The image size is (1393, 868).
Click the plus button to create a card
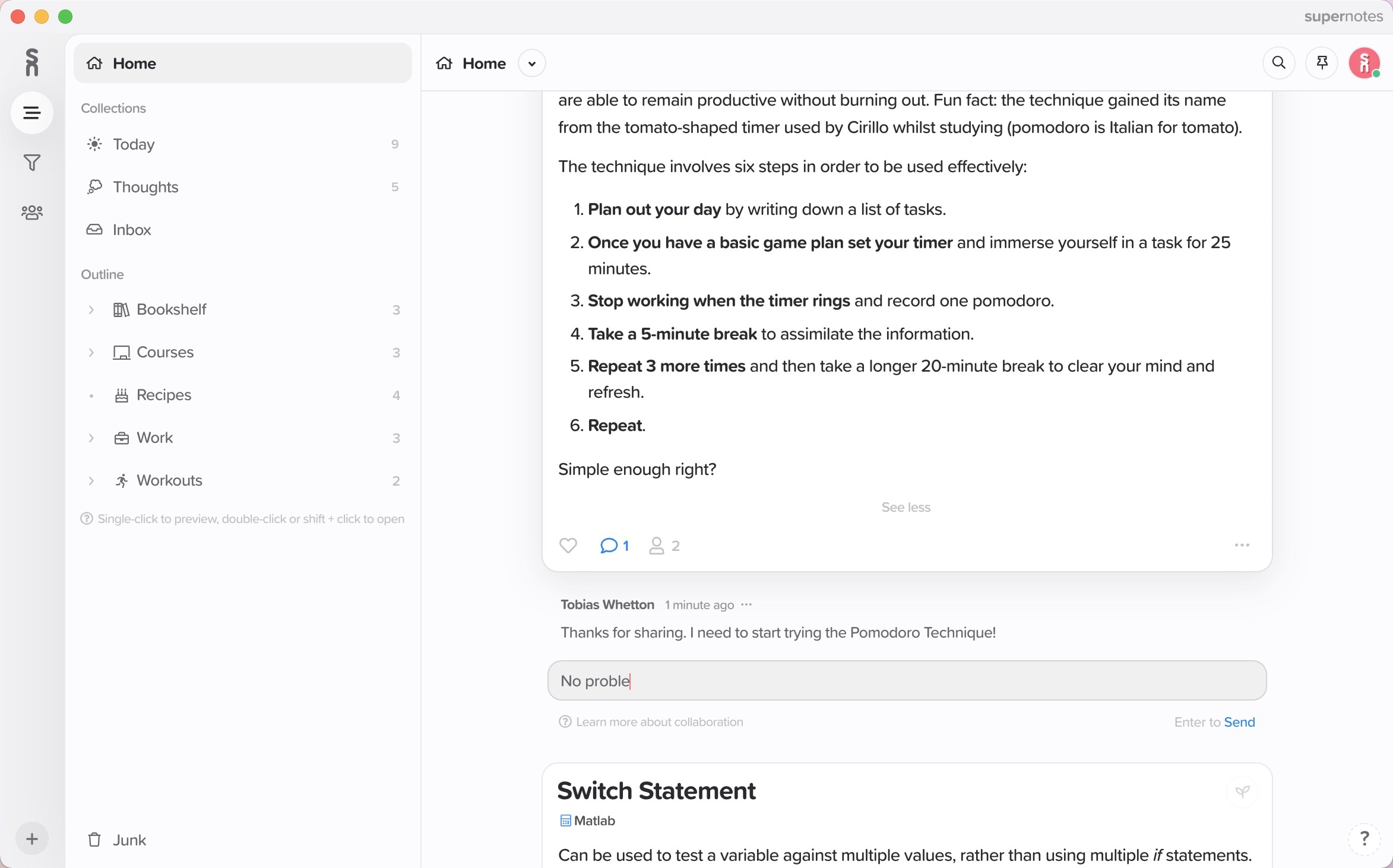coord(31,838)
